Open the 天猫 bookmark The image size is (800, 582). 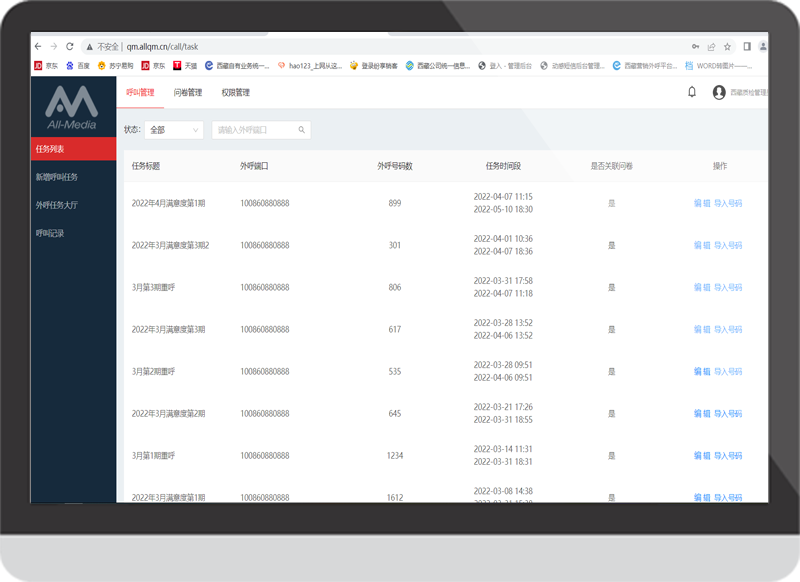[x=185, y=66]
